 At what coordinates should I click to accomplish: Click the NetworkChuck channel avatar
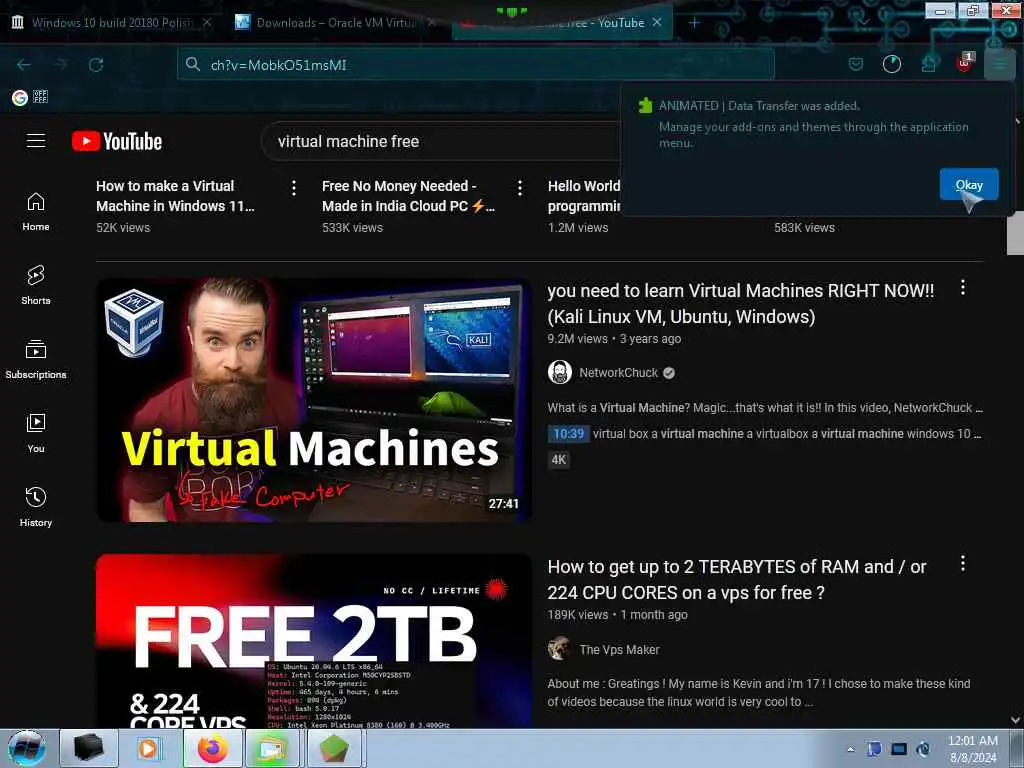click(560, 372)
